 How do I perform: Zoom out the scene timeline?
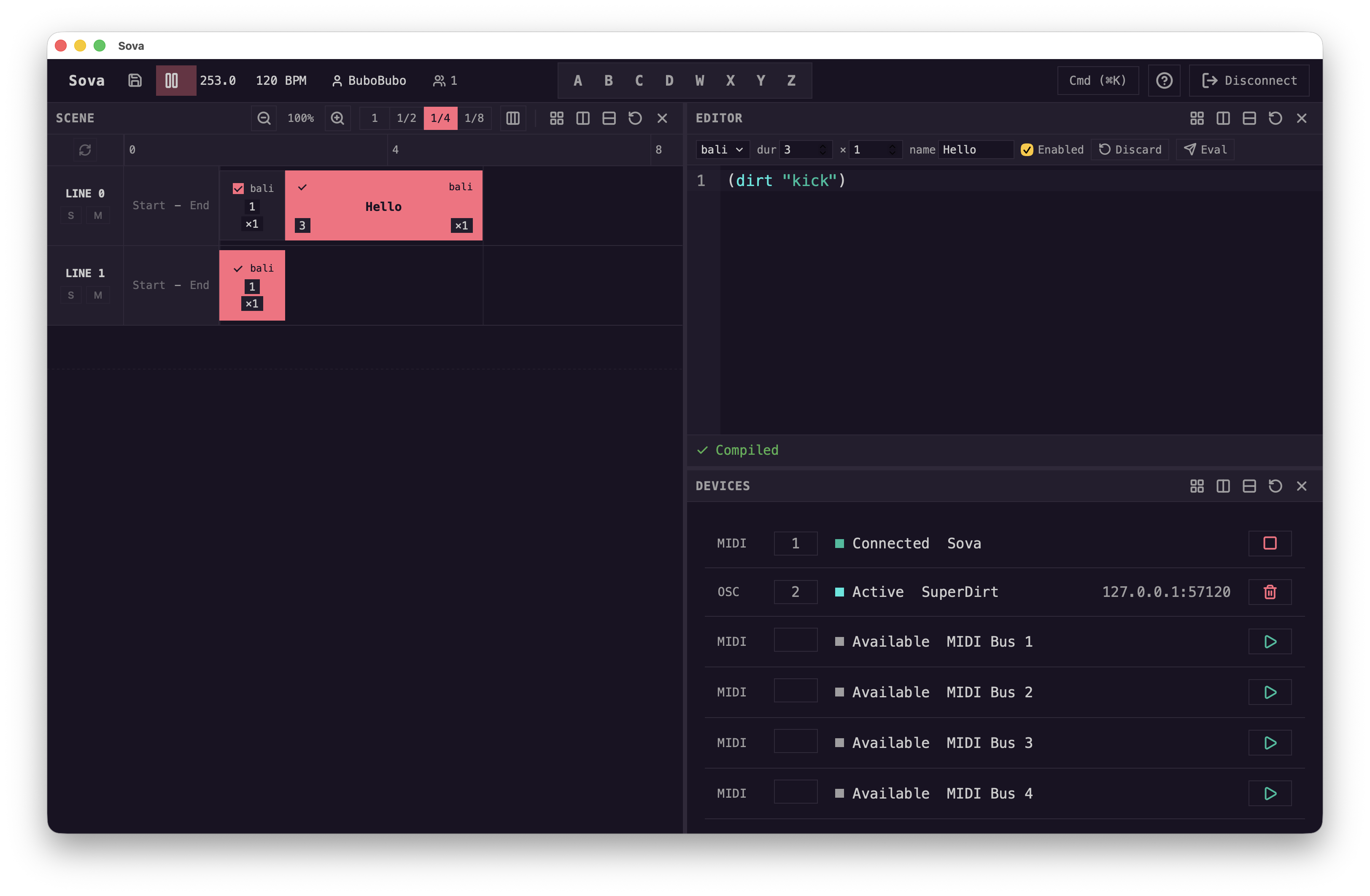click(x=264, y=118)
